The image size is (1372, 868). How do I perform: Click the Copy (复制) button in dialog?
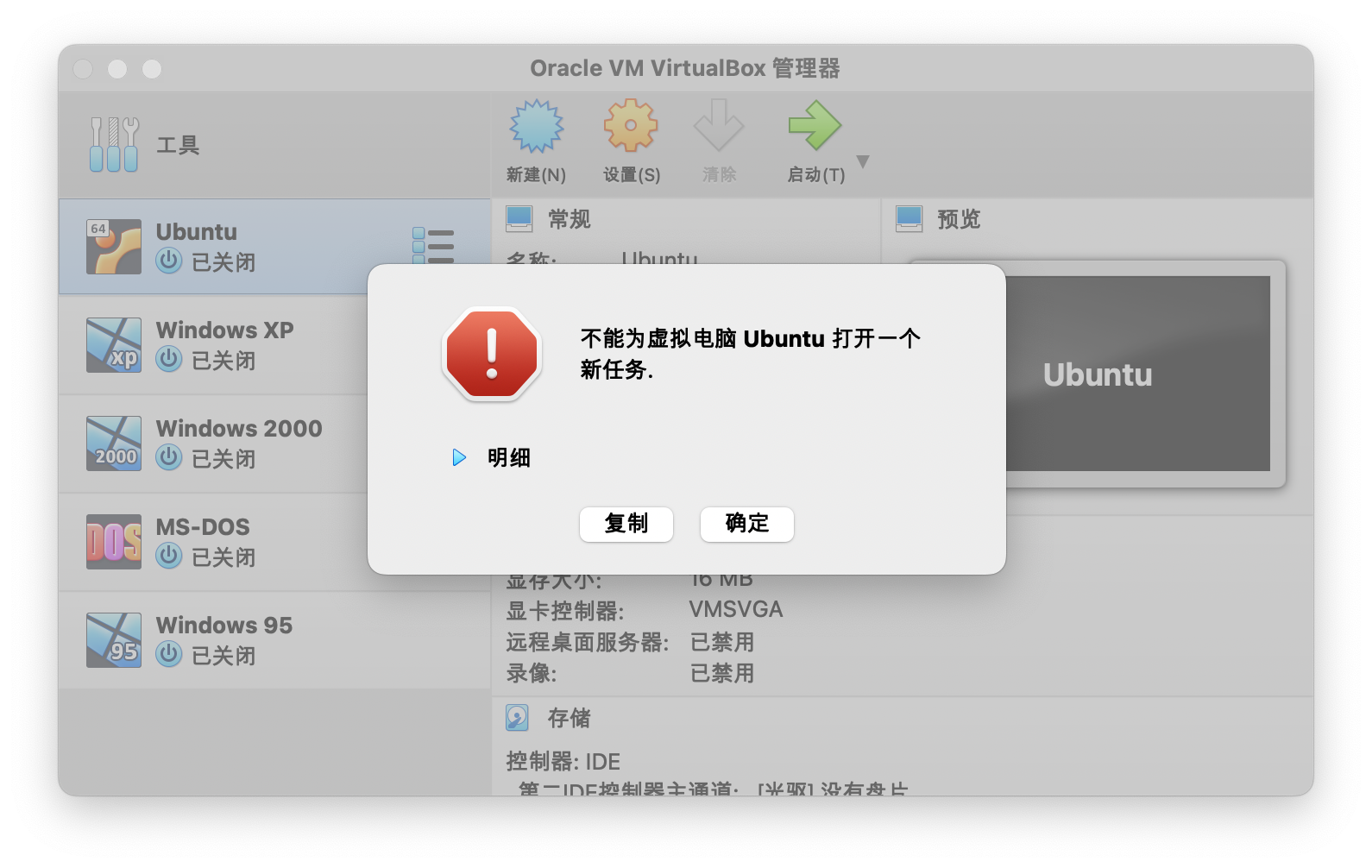[626, 524]
